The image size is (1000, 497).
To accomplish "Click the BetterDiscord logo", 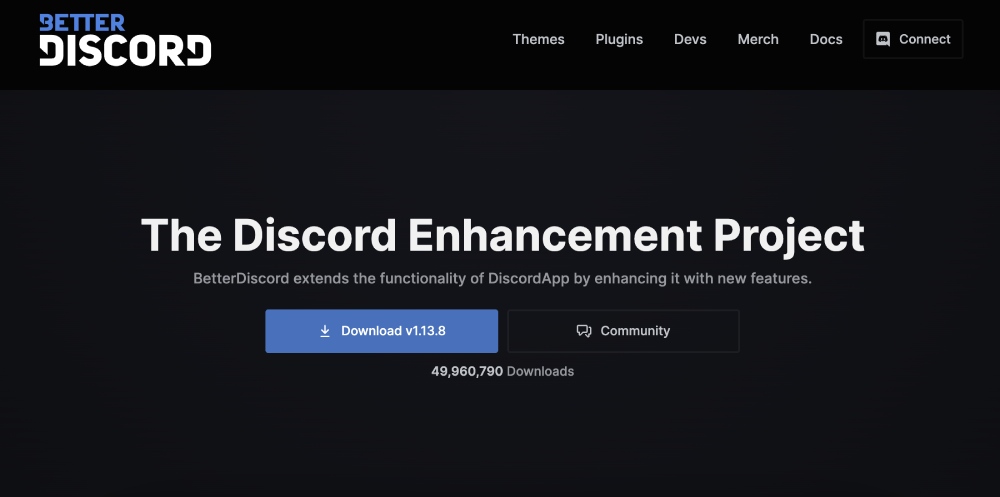I will 125,40.
